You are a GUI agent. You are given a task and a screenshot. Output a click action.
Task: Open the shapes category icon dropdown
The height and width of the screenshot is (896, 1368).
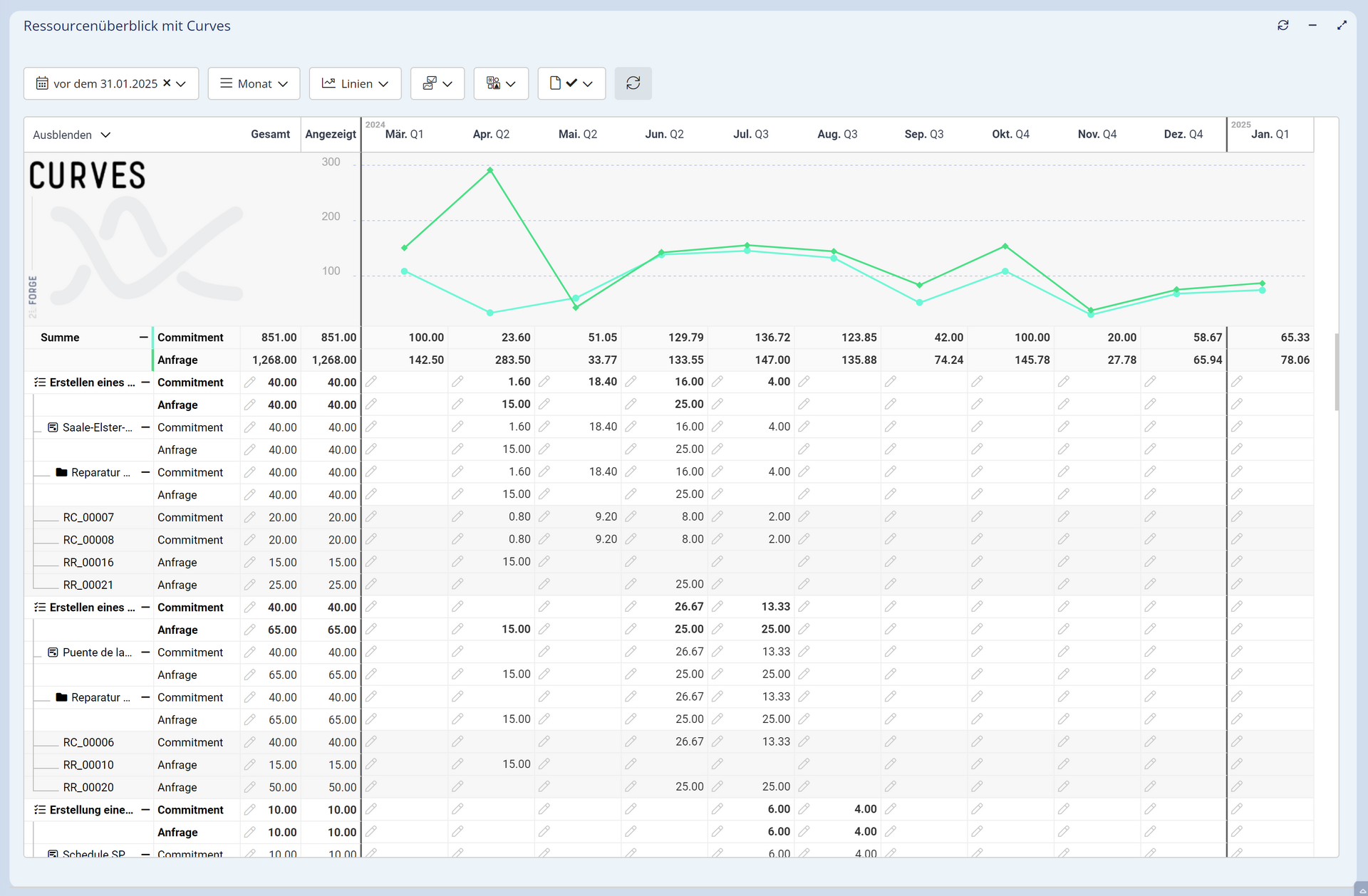pos(500,83)
